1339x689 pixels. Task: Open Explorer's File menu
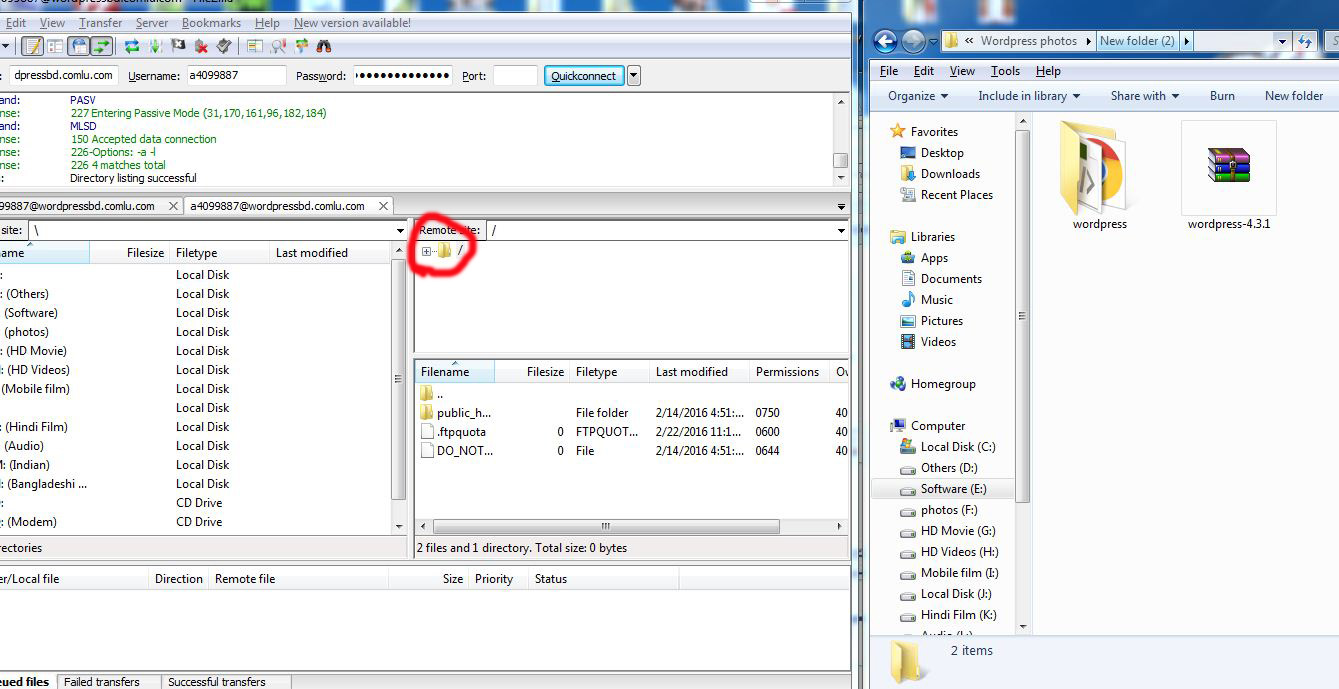(x=889, y=71)
